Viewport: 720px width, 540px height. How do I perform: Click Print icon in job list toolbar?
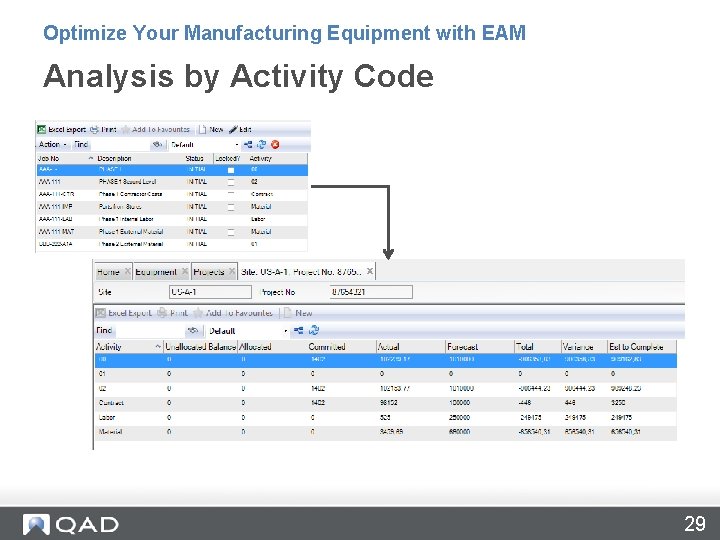point(94,129)
